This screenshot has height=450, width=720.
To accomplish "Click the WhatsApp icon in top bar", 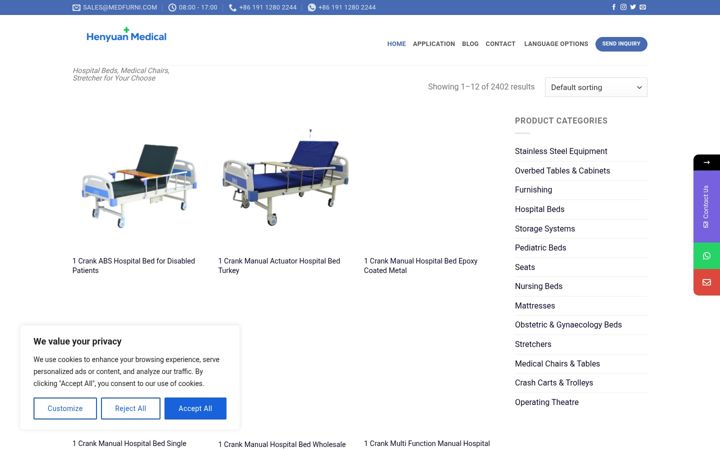I will 312,7.
